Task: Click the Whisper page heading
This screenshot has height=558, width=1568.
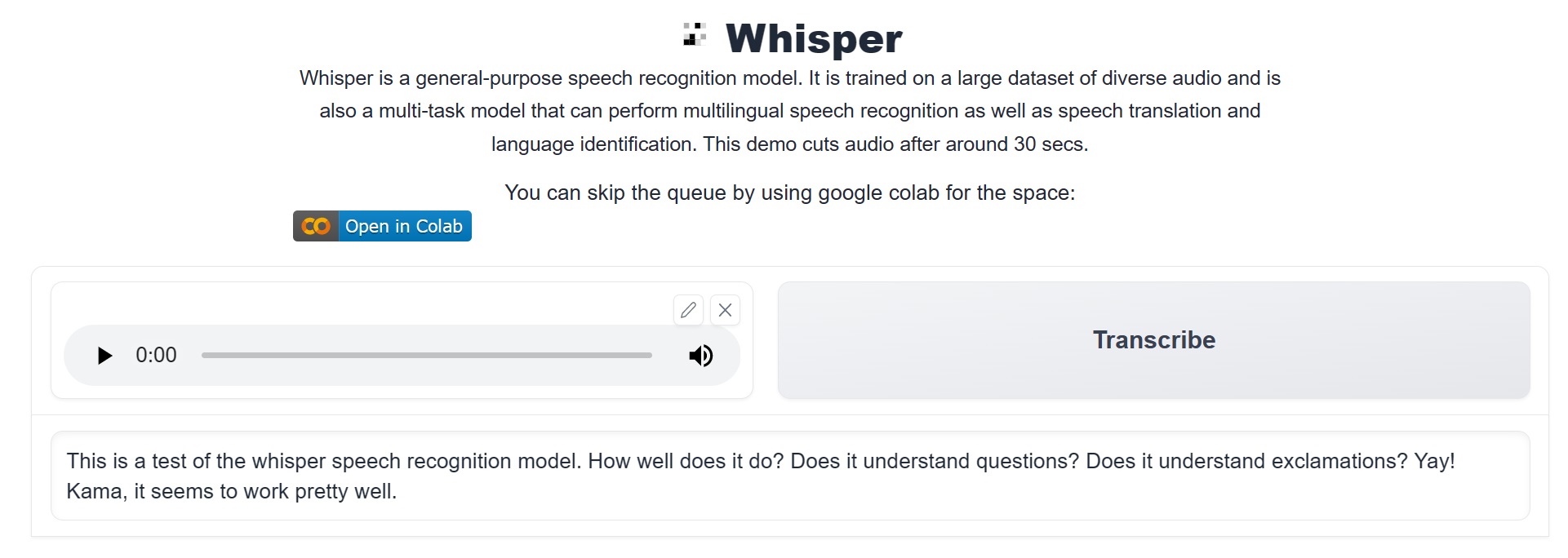Action: click(x=814, y=38)
